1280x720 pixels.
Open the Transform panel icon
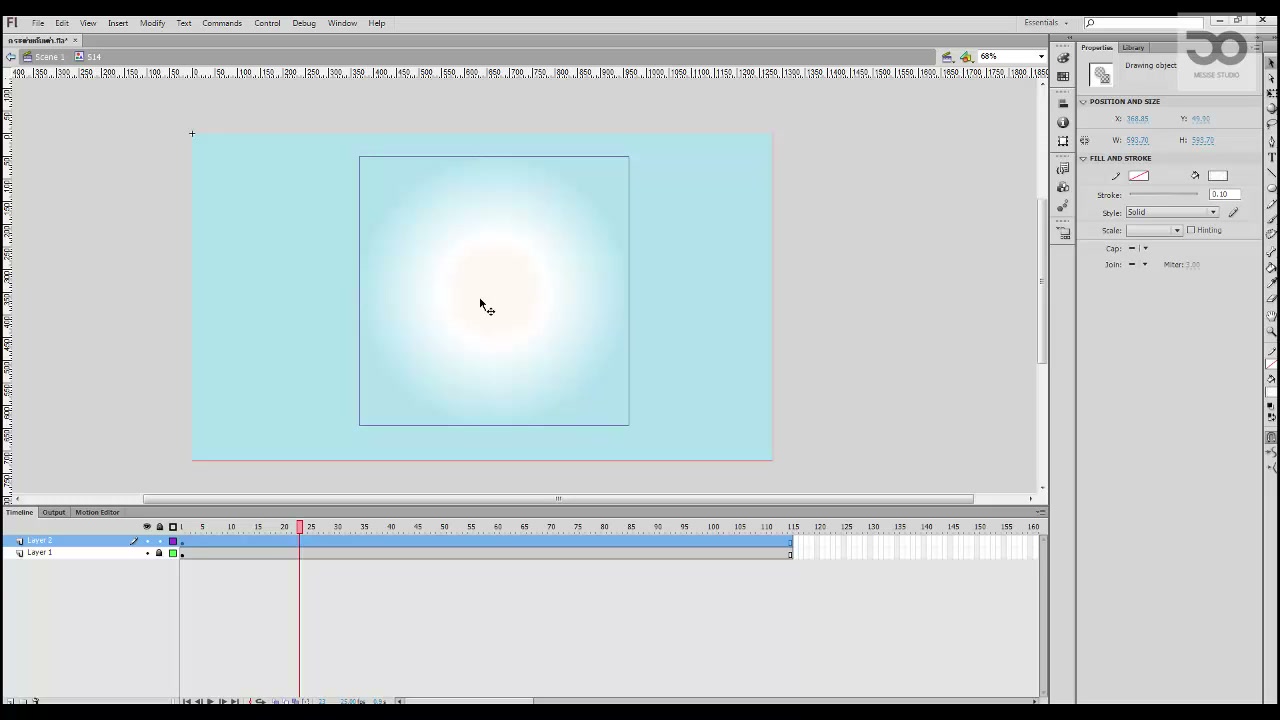click(x=1063, y=141)
